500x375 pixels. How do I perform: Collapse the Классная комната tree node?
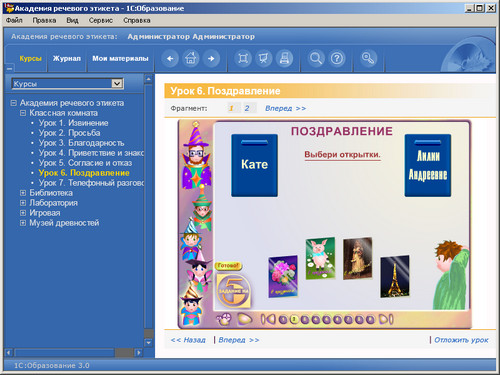click(23, 113)
